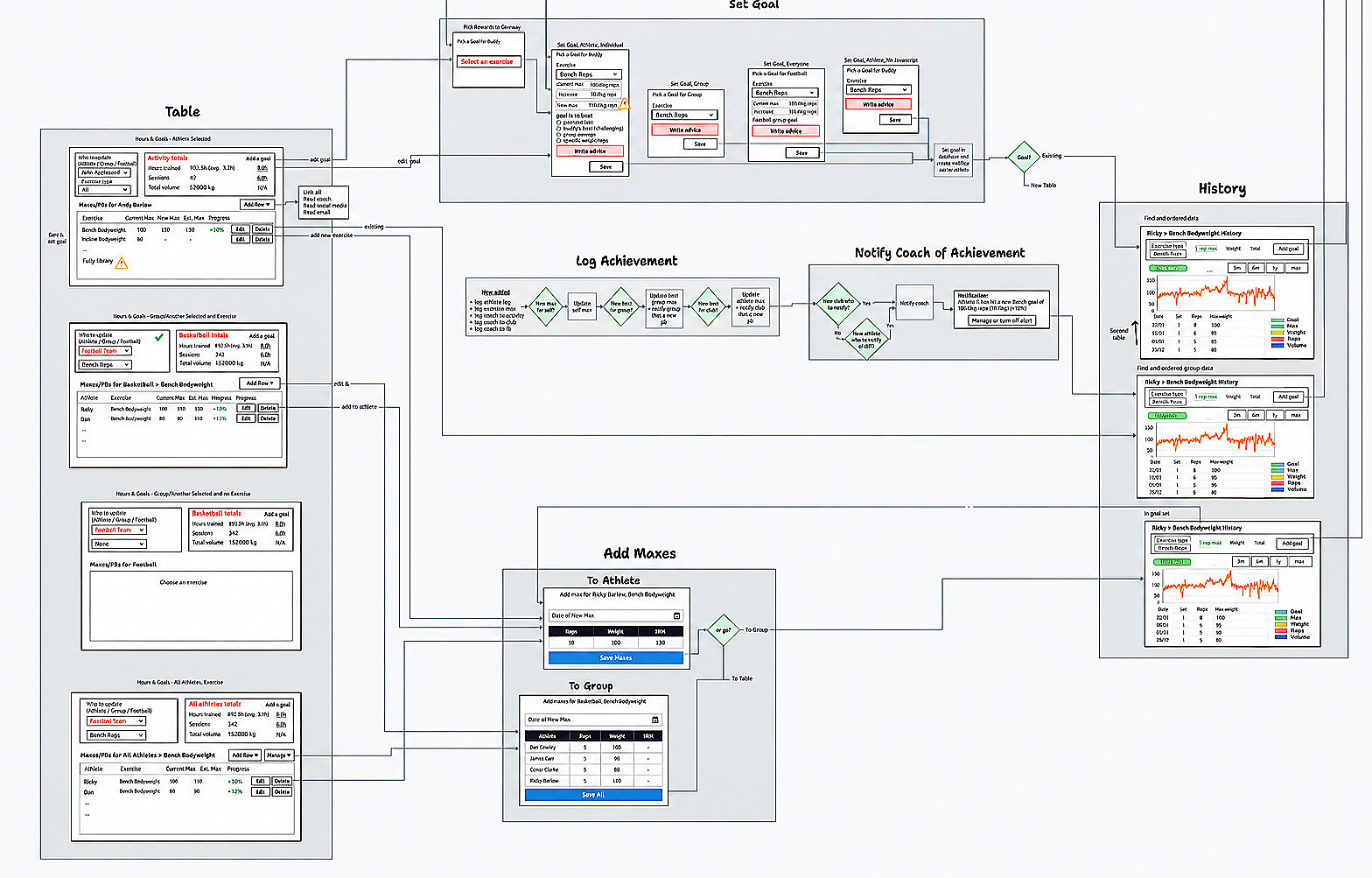The image size is (1372, 878).
Task: Click 'Read social media' in the Add Row menu
Action: click(x=325, y=206)
